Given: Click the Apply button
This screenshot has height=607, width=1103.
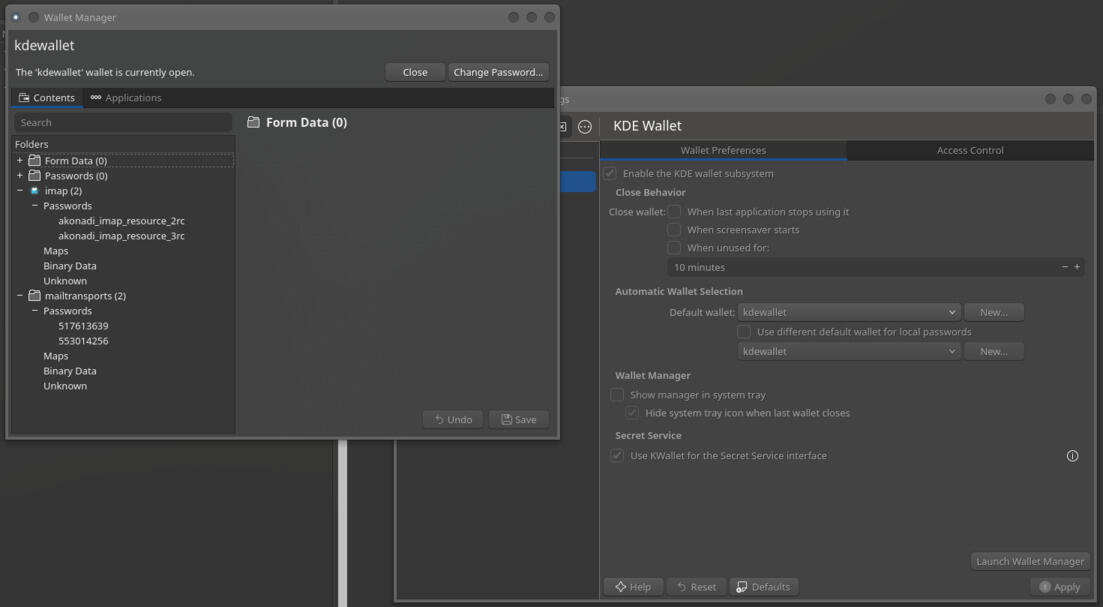Looking at the screenshot, I should click(x=1059, y=587).
